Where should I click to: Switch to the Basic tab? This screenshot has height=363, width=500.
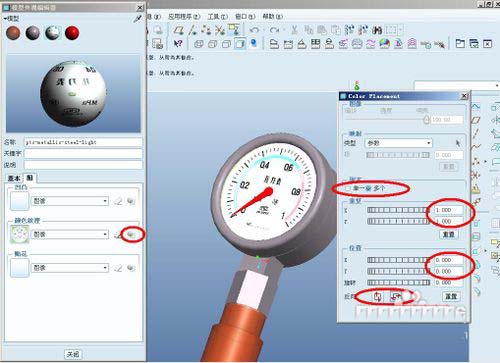point(14,178)
